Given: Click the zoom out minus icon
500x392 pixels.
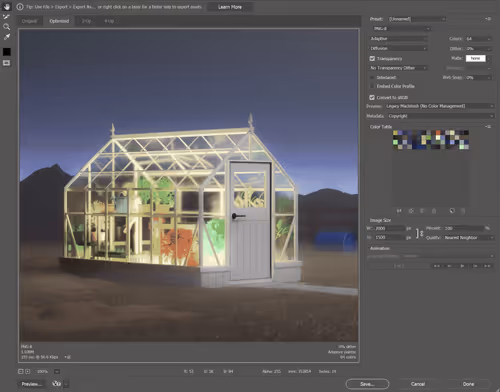Looking at the screenshot, I should pos(20,371).
